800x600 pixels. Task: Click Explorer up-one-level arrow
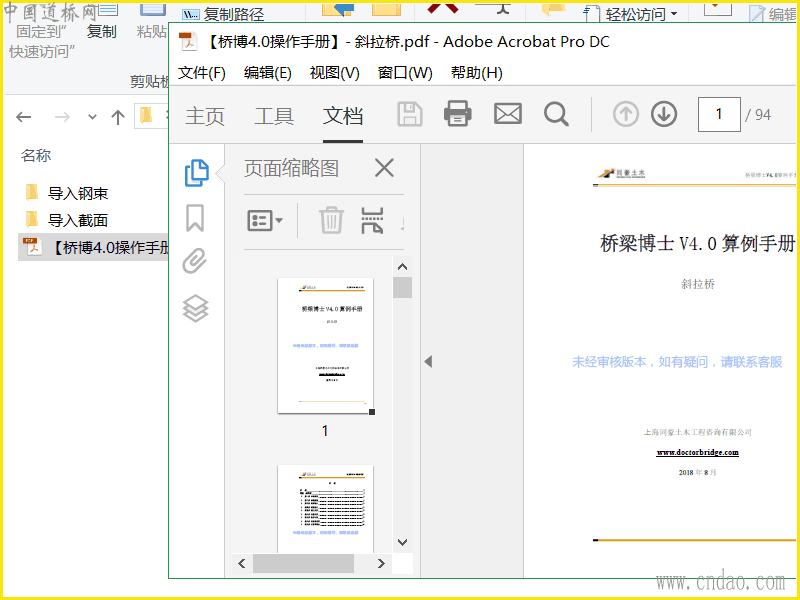[118, 117]
